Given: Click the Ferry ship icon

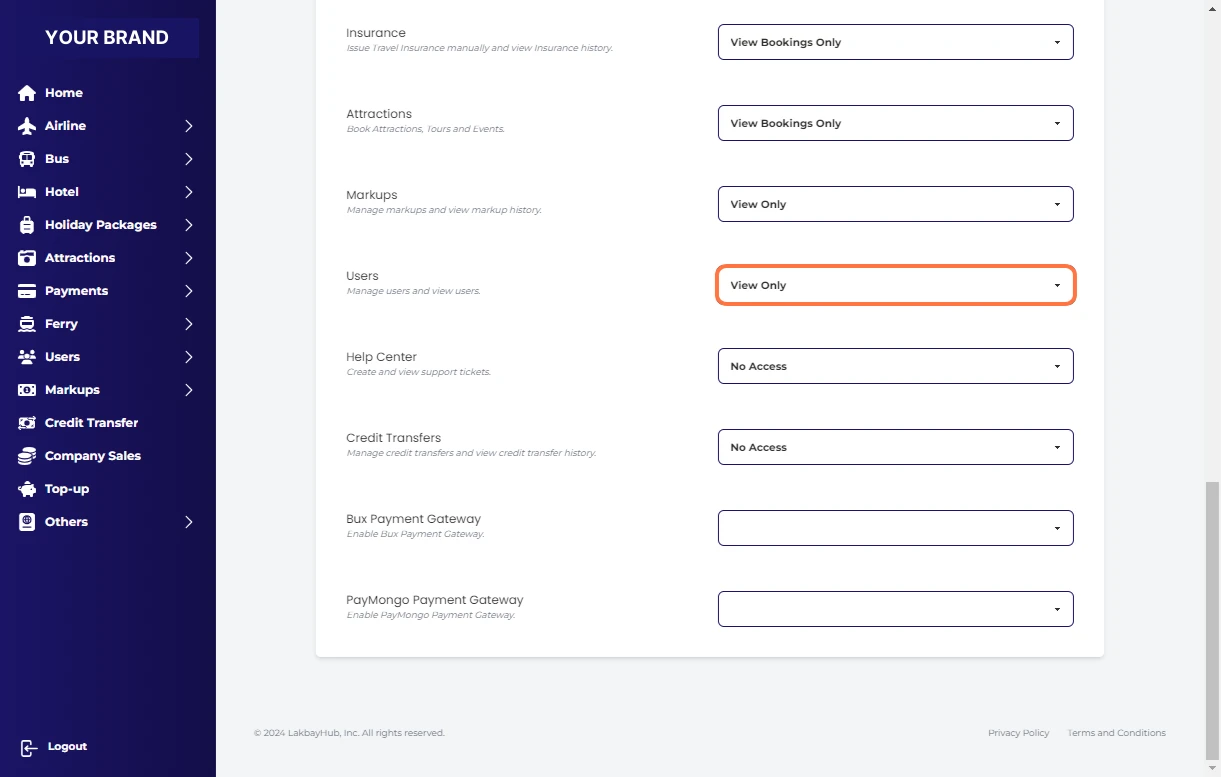Looking at the screenshot, I should (27, 324).
